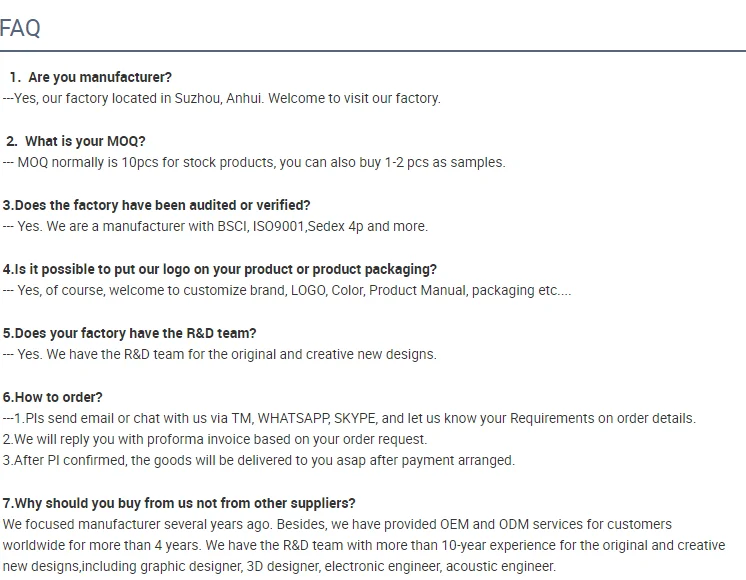The height and width of the screenshot is (580, 746).
Task: Click the line starting "worldwide for more than 4 years"
Action: pos(363,545)
